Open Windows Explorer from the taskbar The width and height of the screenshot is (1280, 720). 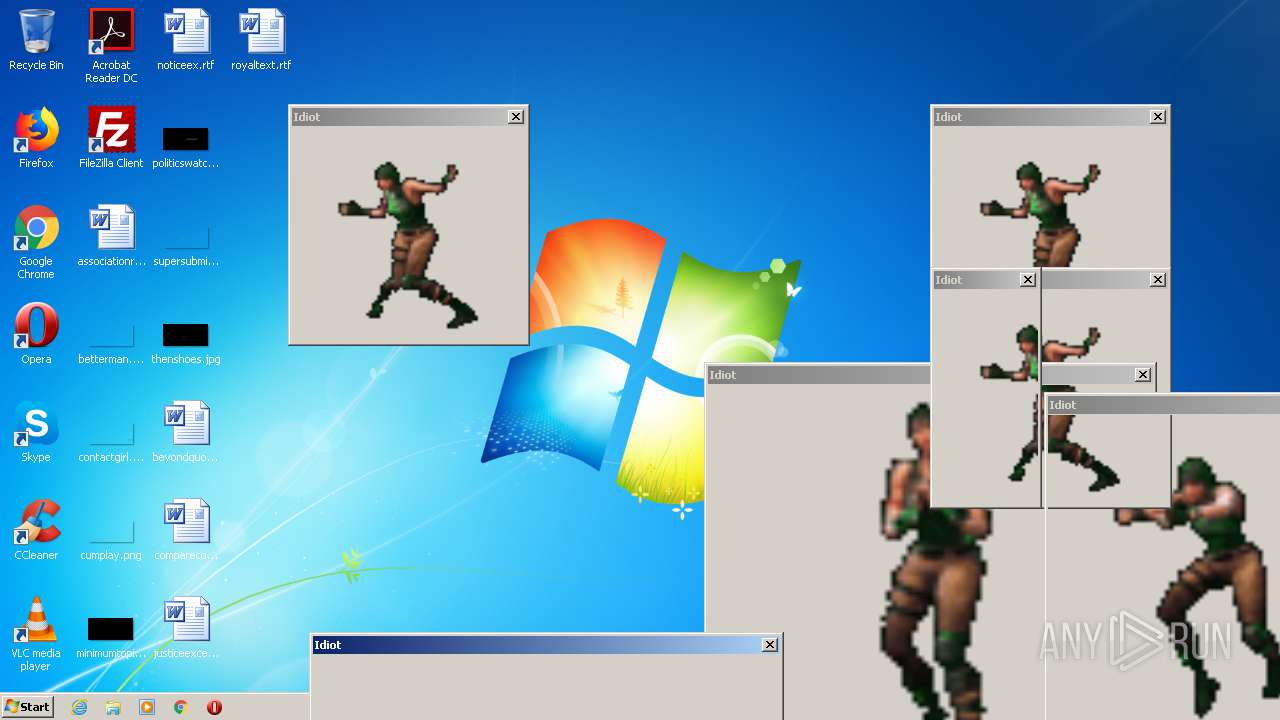113,707
